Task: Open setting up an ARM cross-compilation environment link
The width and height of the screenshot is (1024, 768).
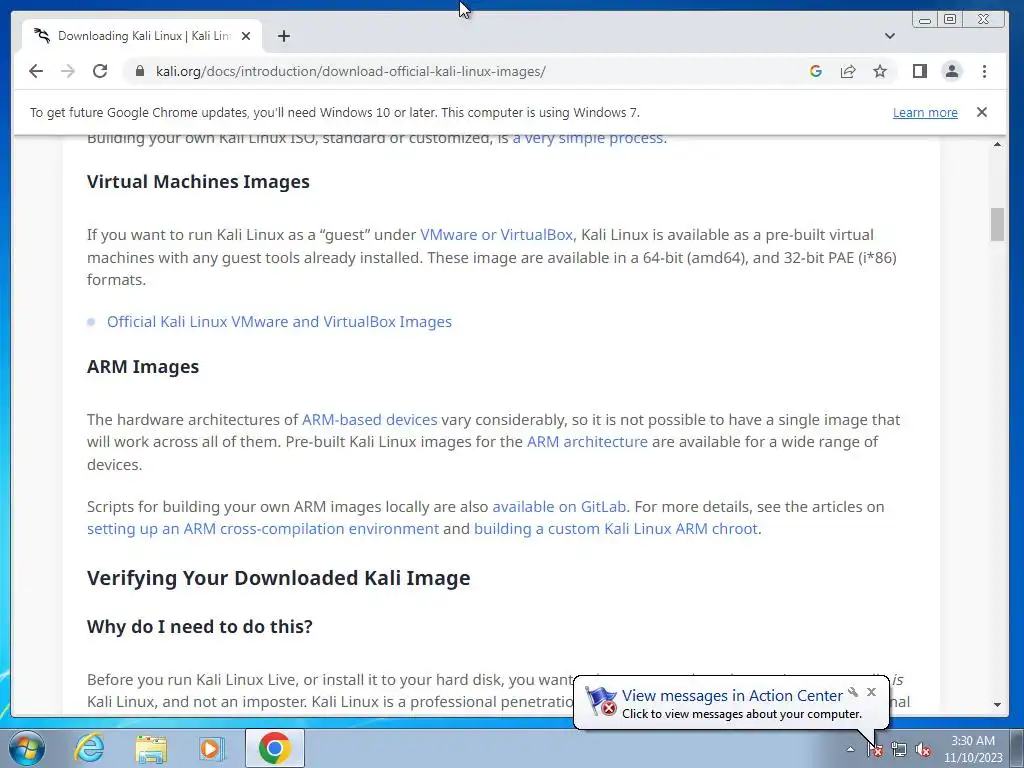Action: [x=263, y=529]
